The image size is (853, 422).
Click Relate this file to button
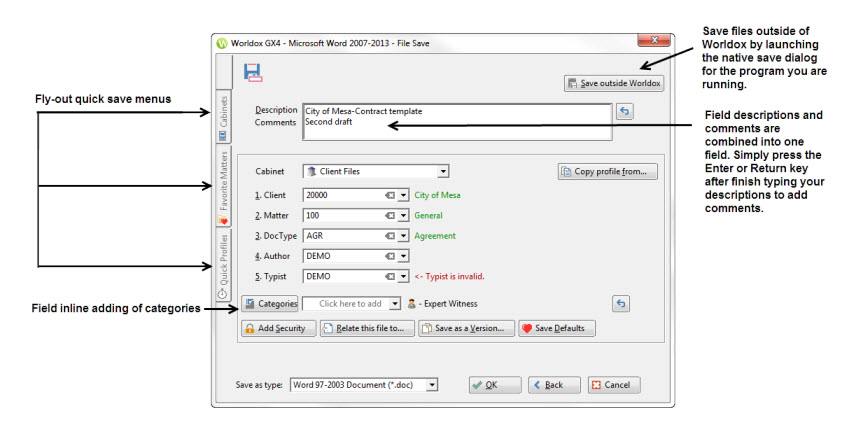367,328
